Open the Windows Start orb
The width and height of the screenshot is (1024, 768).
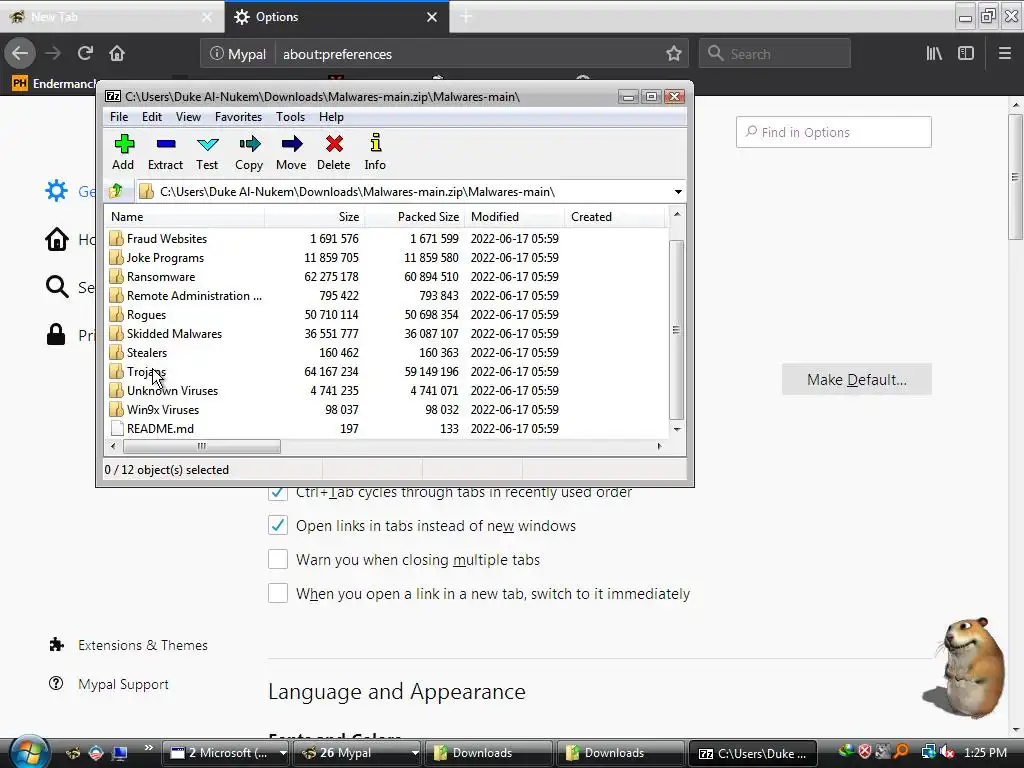pos(28,751)
